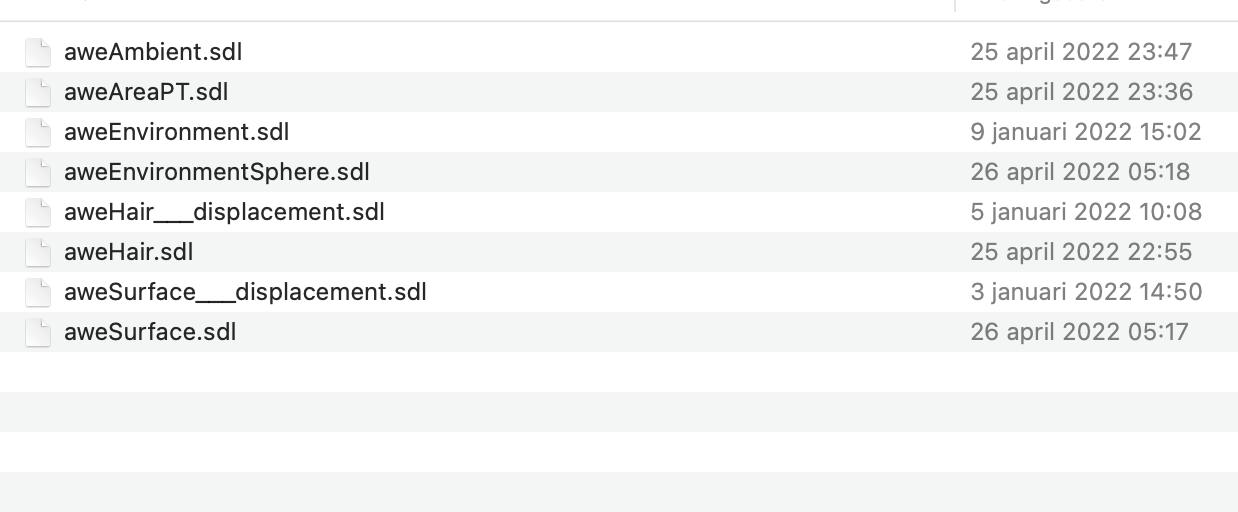The image size is (1238, 512).
Task: Select the aweSurface.sdl filename
Action: [150, 332]
